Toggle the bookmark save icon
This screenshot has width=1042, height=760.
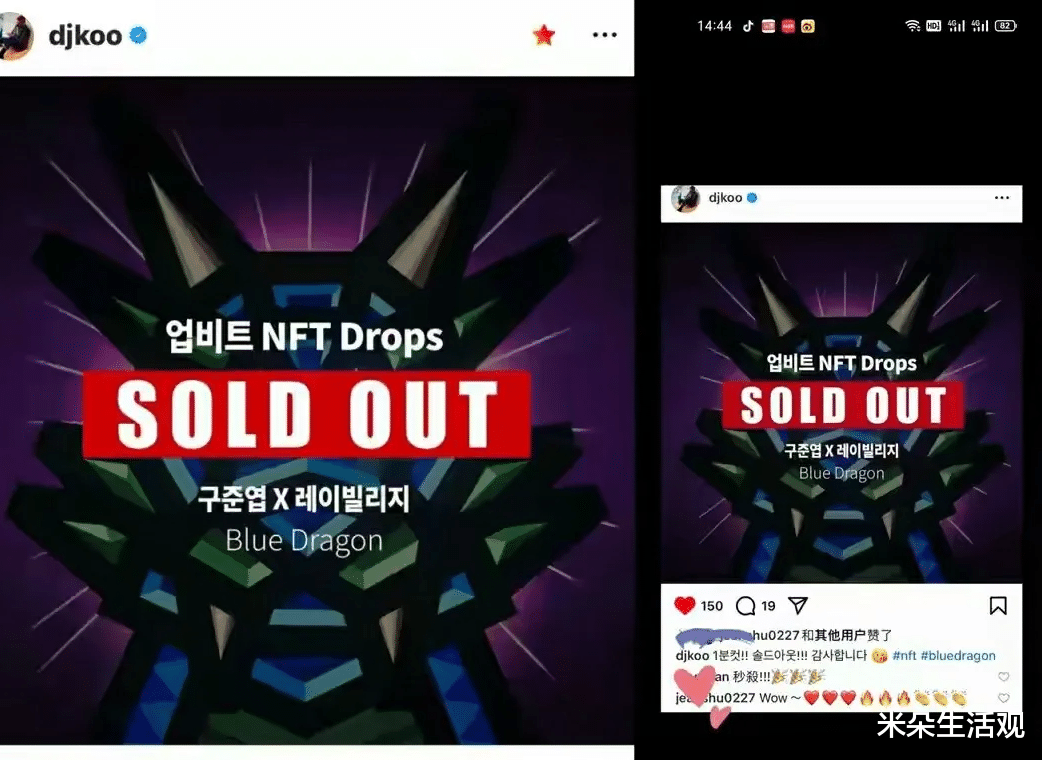tap(997, 606)
